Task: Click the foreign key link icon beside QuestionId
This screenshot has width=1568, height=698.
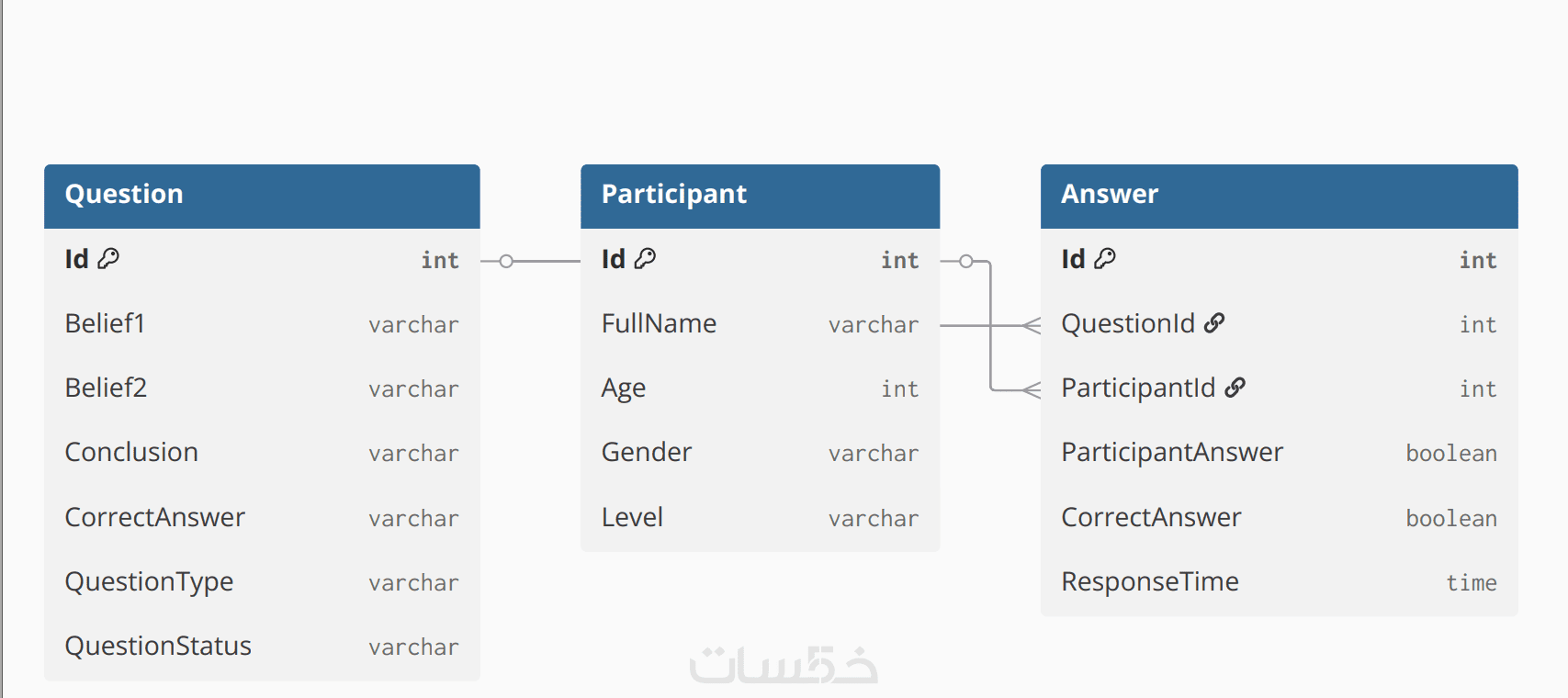Action: (x=1214, y=323)
